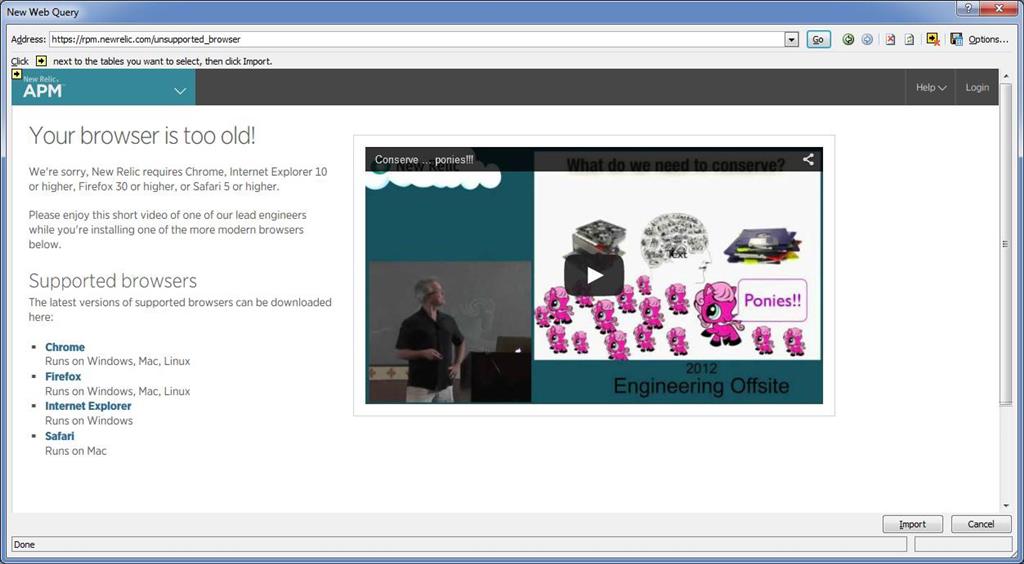Screen dimensions: 1024x564
Task: Click the Import button
Action: [x=912, y=524]
